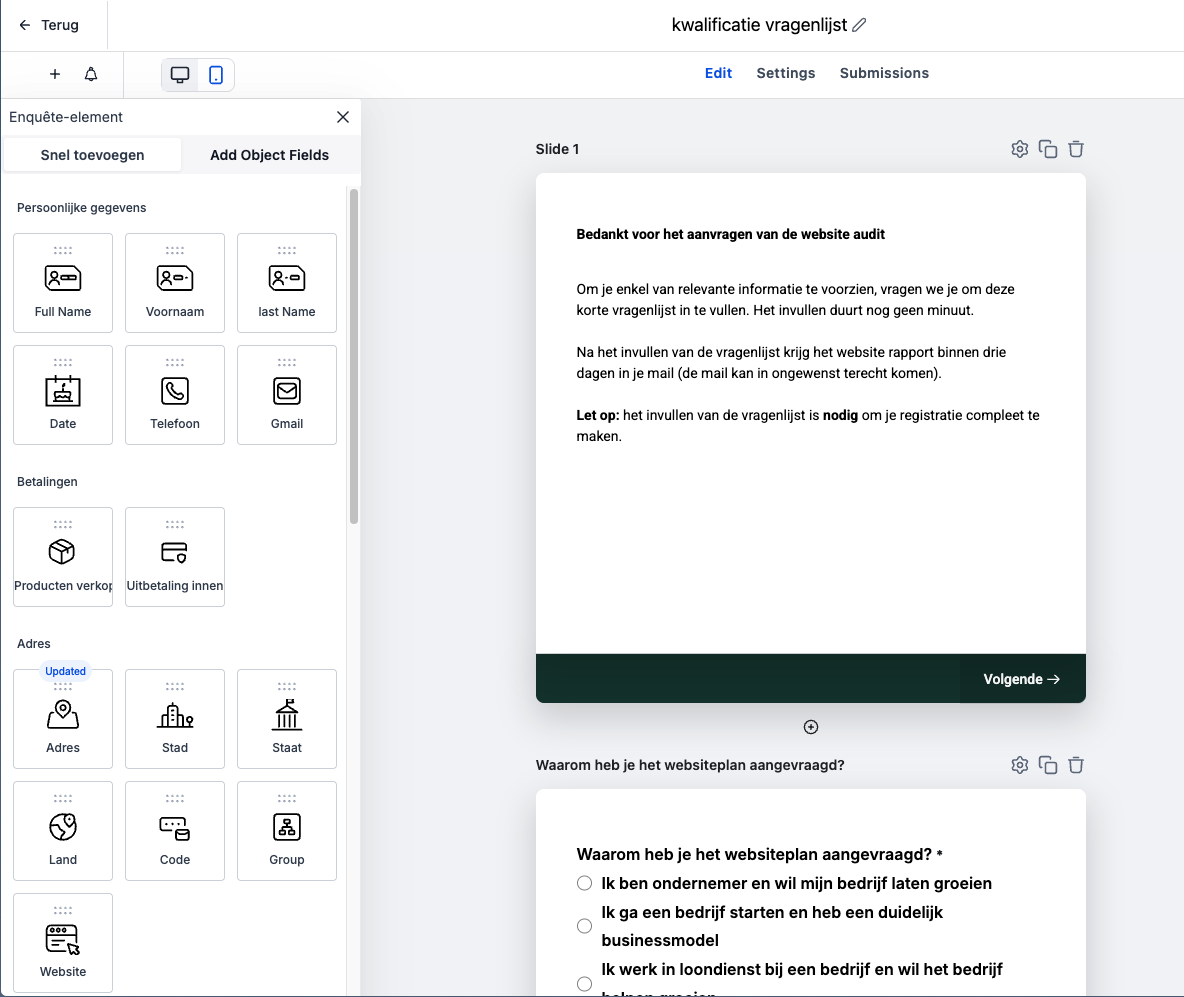The image size is (1184, 997).
Task: Choose the Date field element
Action: (x=63, y=395)
